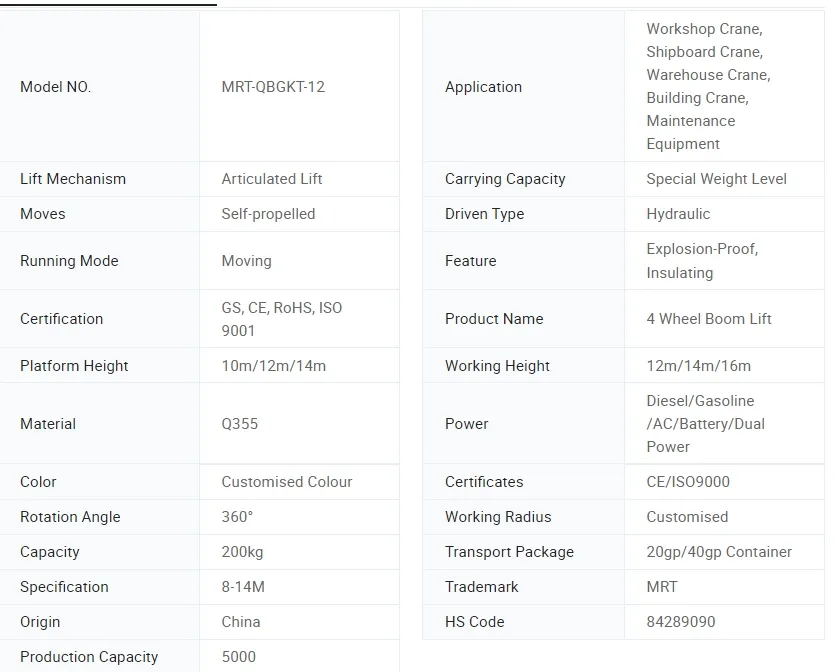
Task: Click the 360° rotation angle value
Action: click(x=238, y=517)
